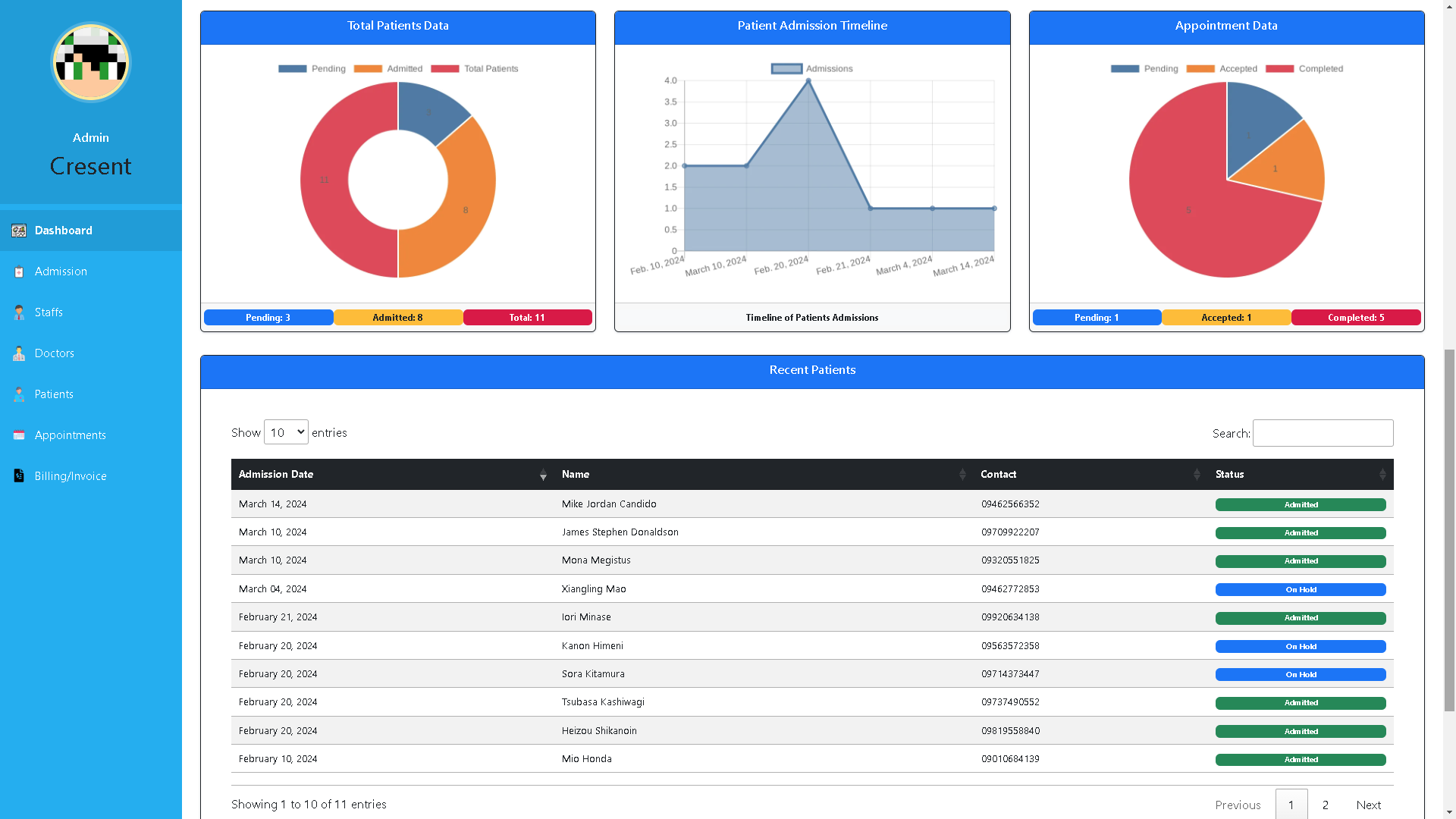Toggle the On Hold status for Xiangling Mao
The height and width of the screenshot is (819, 1456).
pyautogui.click(x=1300, y=589)
